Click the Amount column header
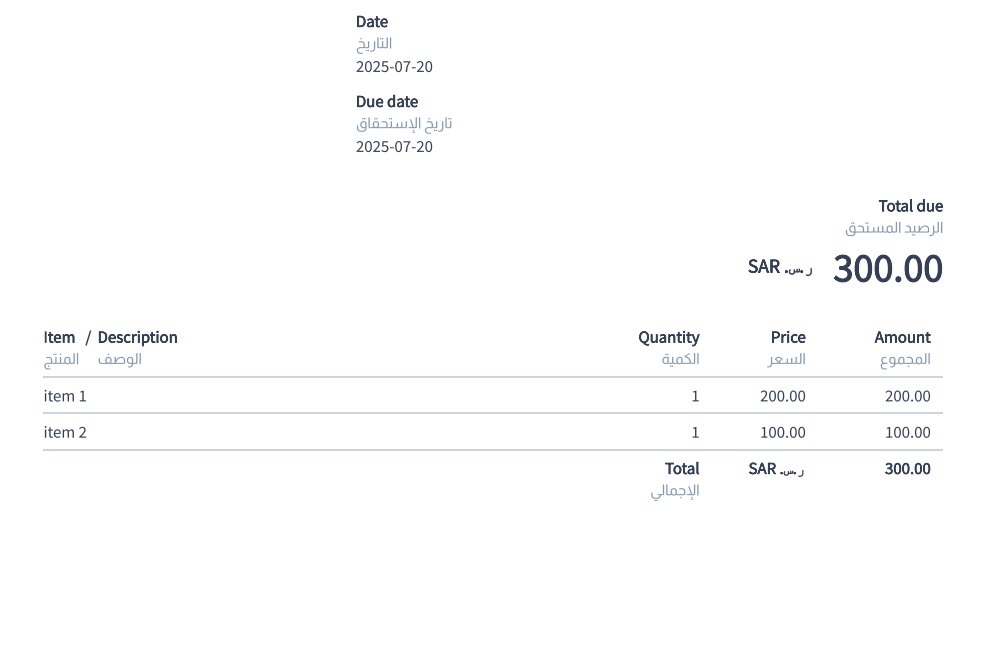 pos(902,337)
